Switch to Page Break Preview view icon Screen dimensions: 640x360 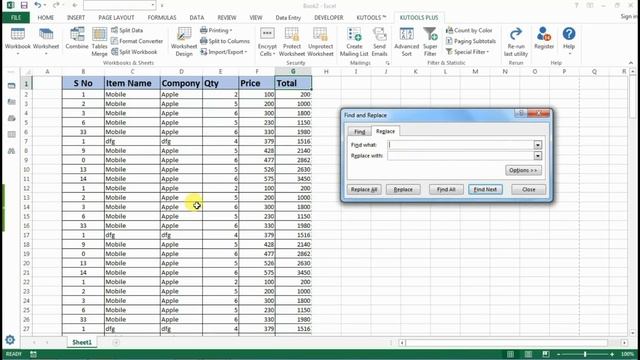[546, 354]
